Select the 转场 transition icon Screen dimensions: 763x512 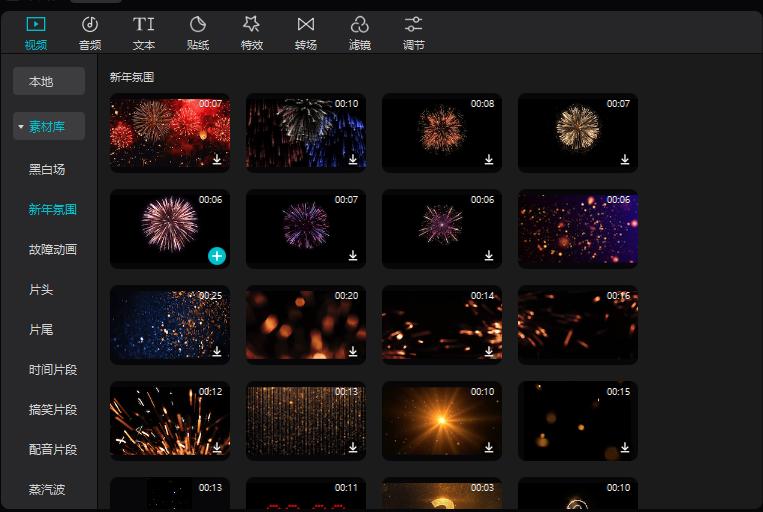click(306, 24)
